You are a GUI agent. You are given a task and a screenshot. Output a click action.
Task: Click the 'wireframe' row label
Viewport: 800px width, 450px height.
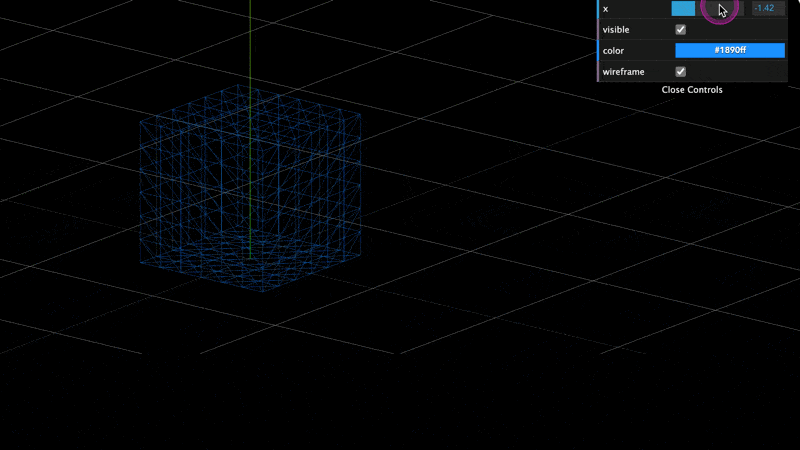tap(622, 72)
